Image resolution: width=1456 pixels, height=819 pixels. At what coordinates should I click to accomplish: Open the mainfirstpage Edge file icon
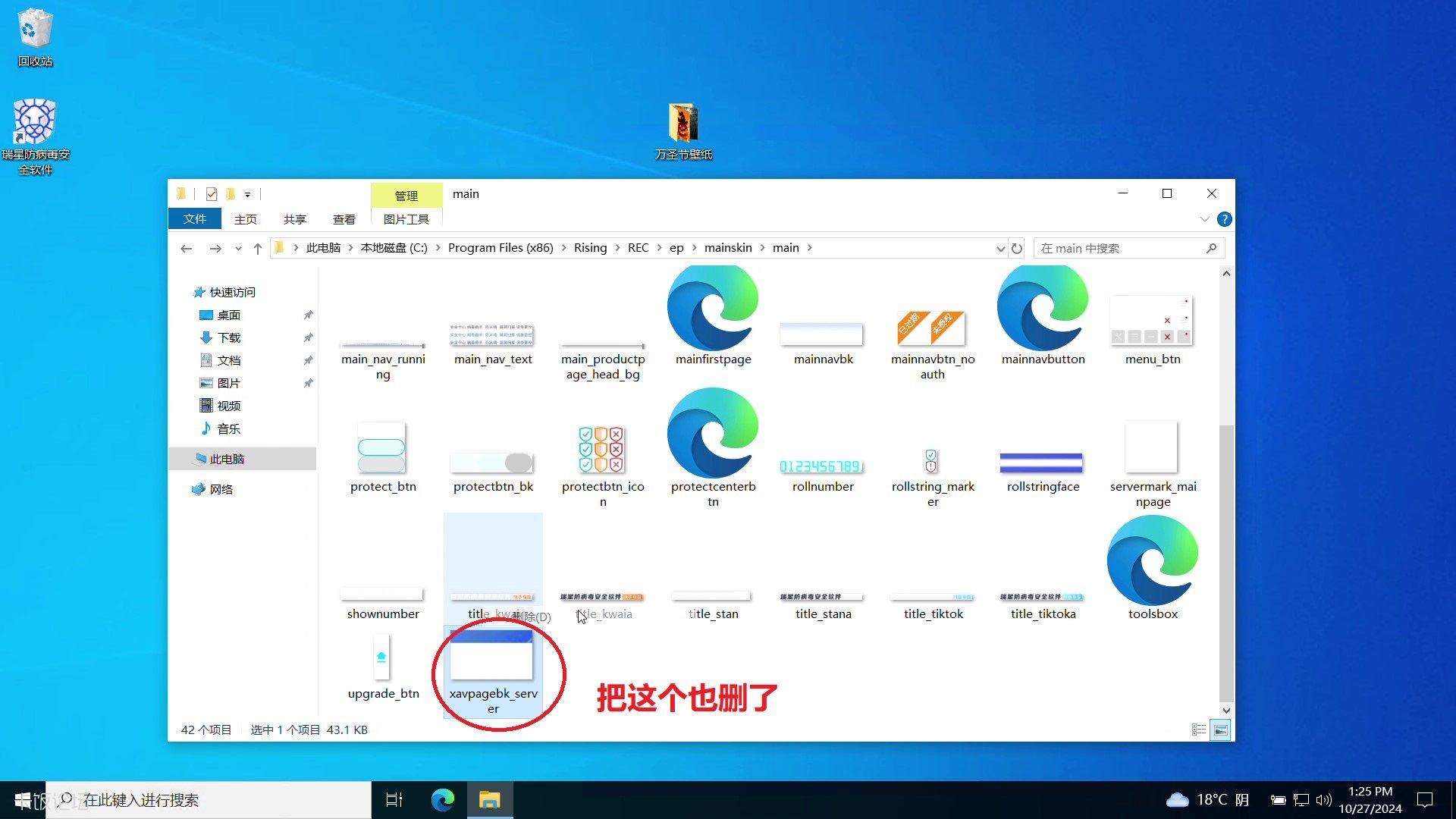[x=713, y=307]
